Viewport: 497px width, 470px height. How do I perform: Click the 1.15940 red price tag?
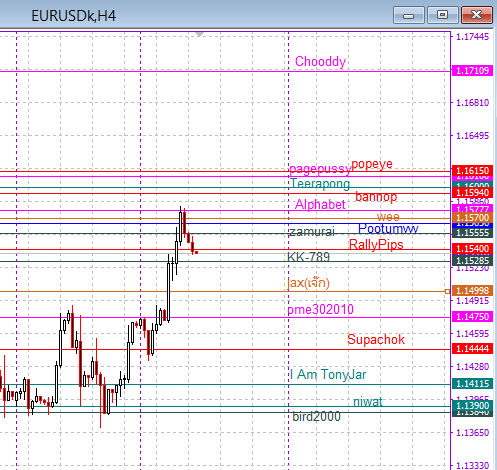click(472, 193)
